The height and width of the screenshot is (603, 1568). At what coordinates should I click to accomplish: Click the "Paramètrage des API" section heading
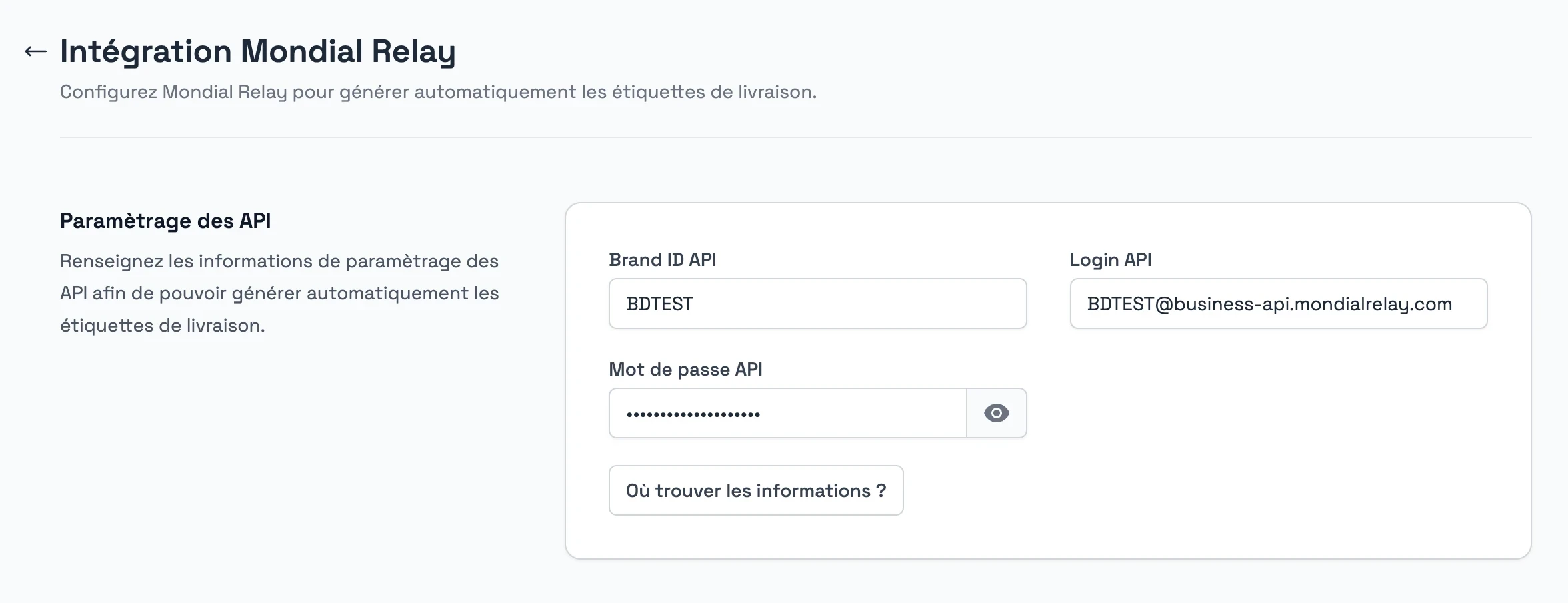tap(165, 221)
